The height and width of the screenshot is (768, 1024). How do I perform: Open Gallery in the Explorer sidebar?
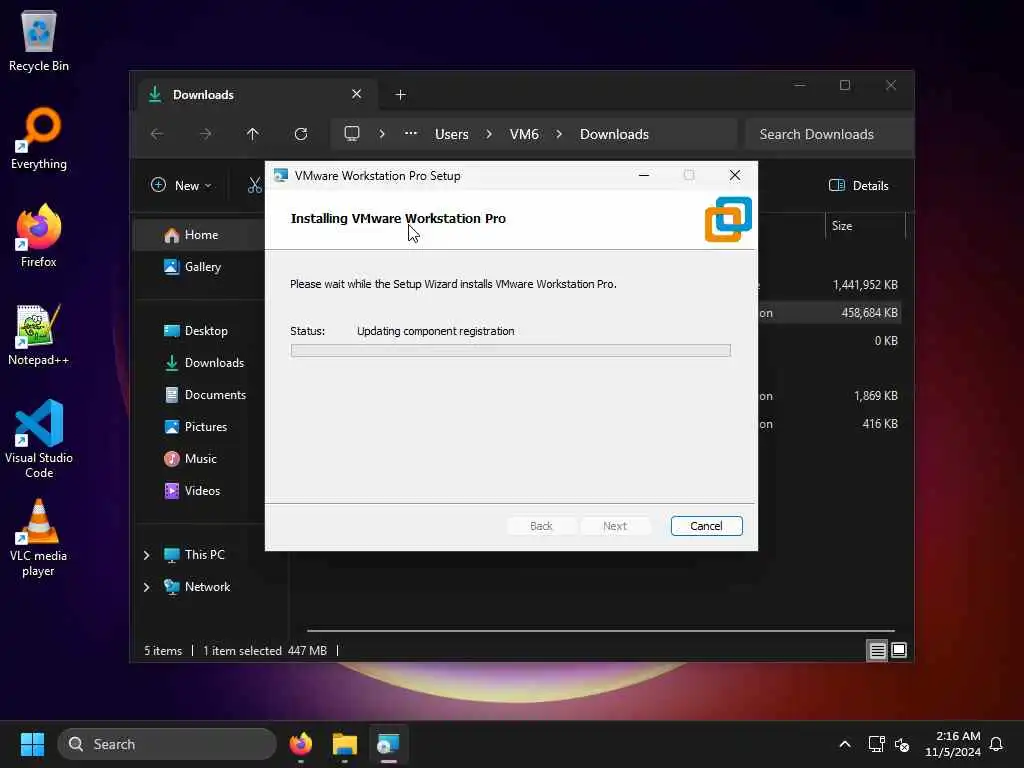click(200, 266)
